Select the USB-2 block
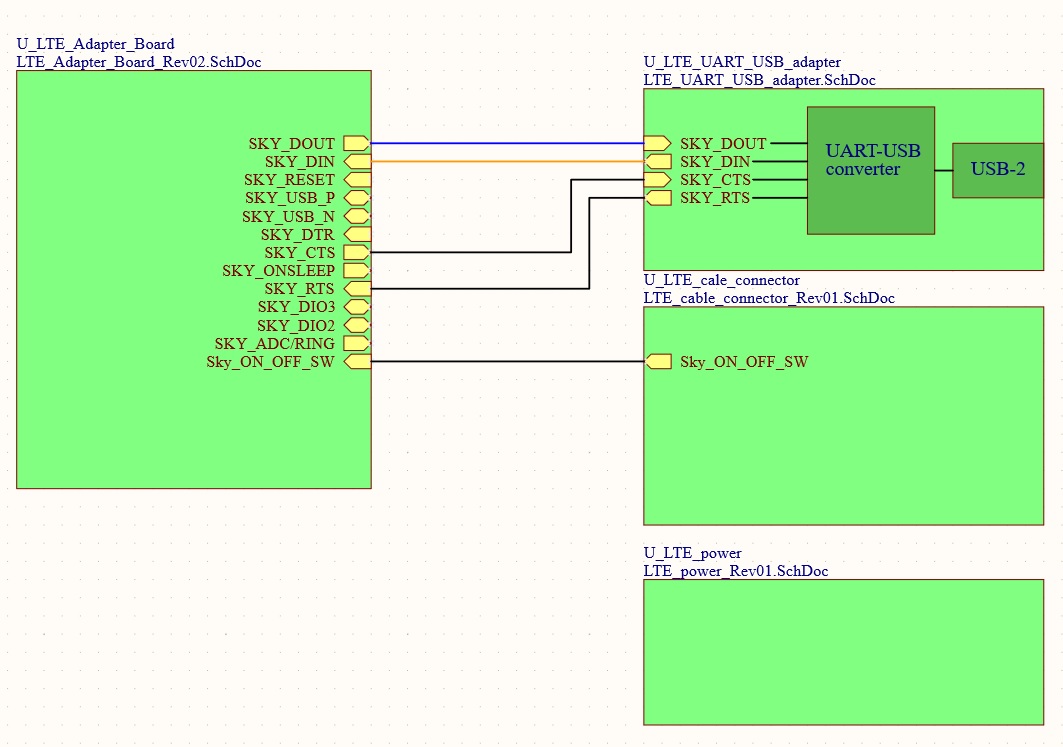 click(998, 170)
